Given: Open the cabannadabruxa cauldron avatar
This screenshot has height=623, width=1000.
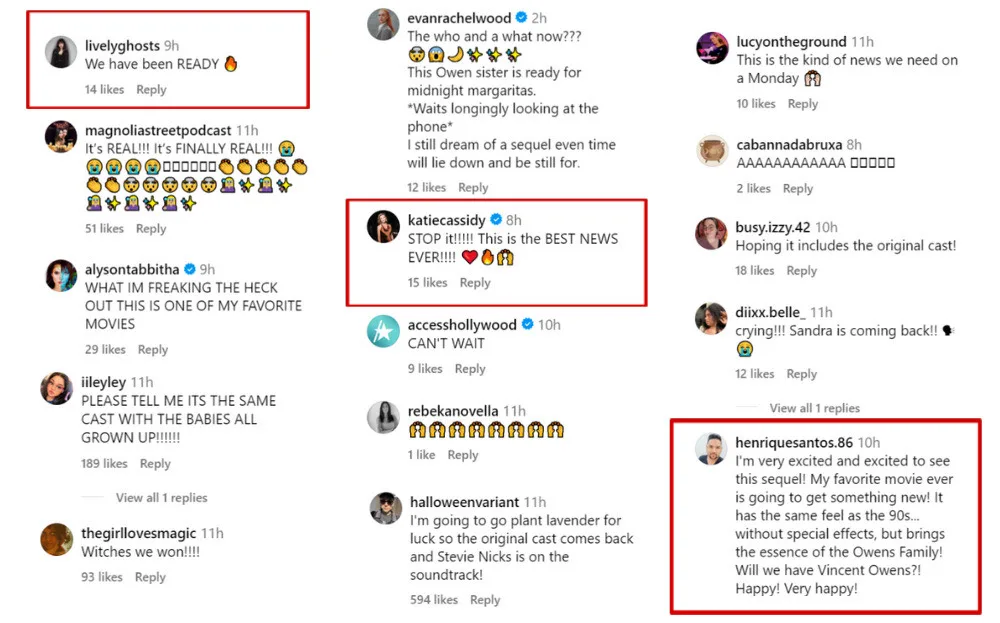Looking at the screenshot, I should click(711, 152).
